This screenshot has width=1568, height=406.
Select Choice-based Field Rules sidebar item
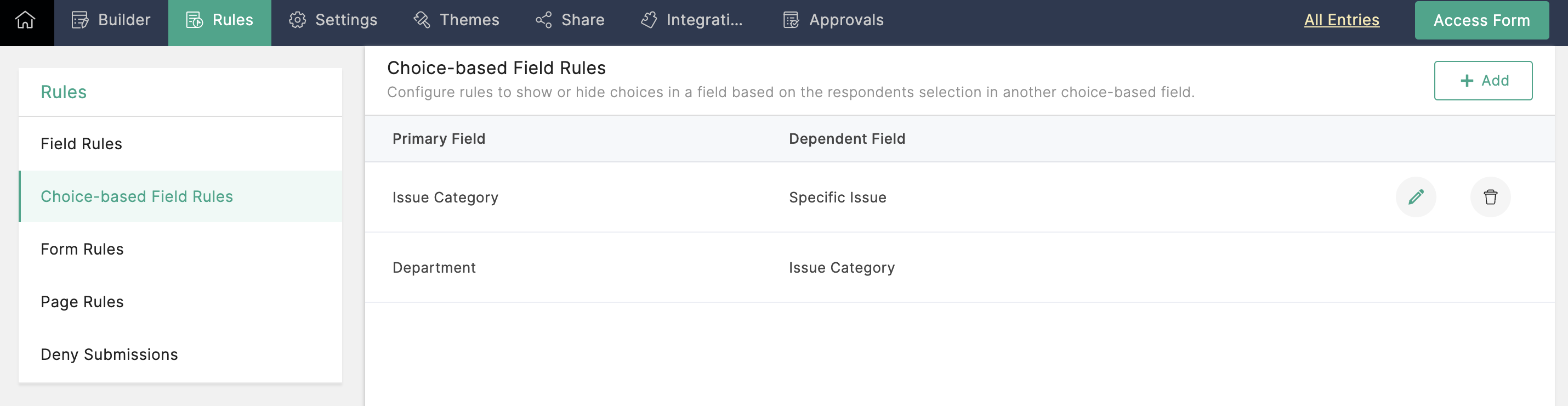pyautogui.click(x=137, y=196)
